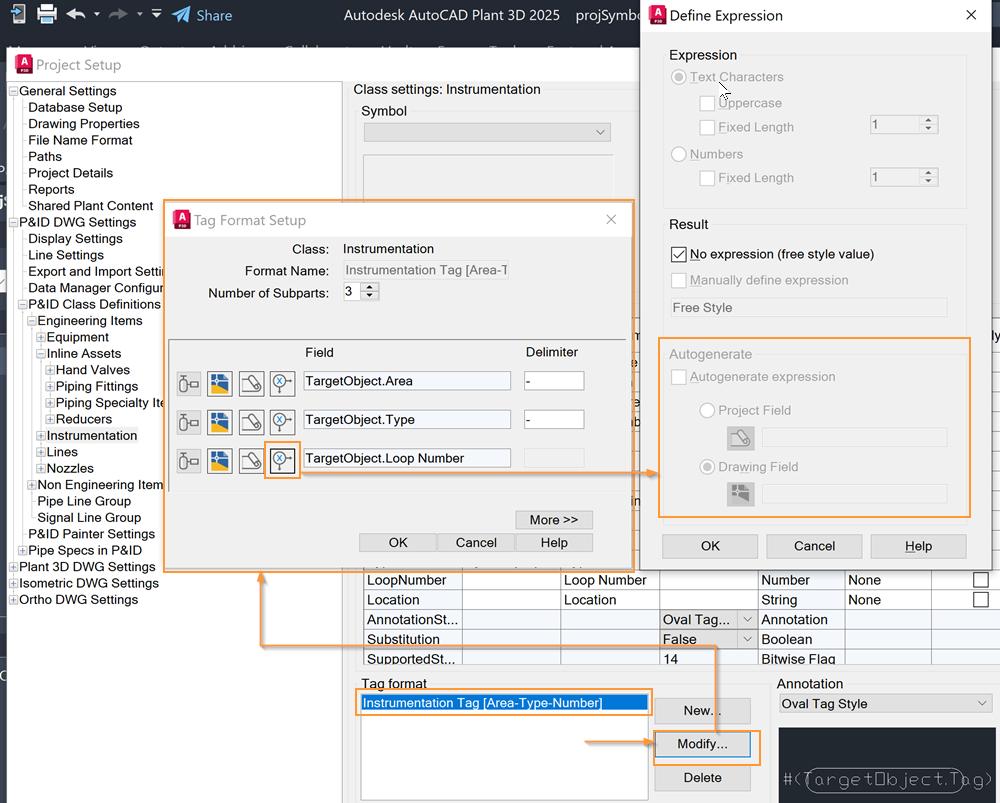
Task: Click delimiter field of TargetObject.Type row
Action: 554,420
